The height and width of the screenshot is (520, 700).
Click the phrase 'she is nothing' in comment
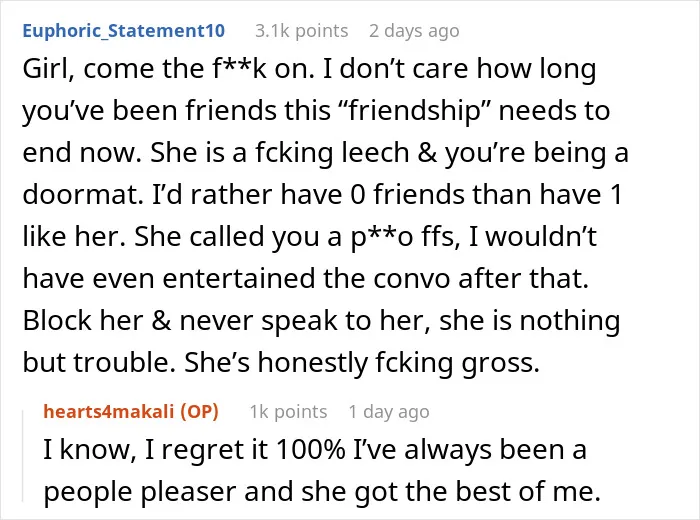(530, 320)
